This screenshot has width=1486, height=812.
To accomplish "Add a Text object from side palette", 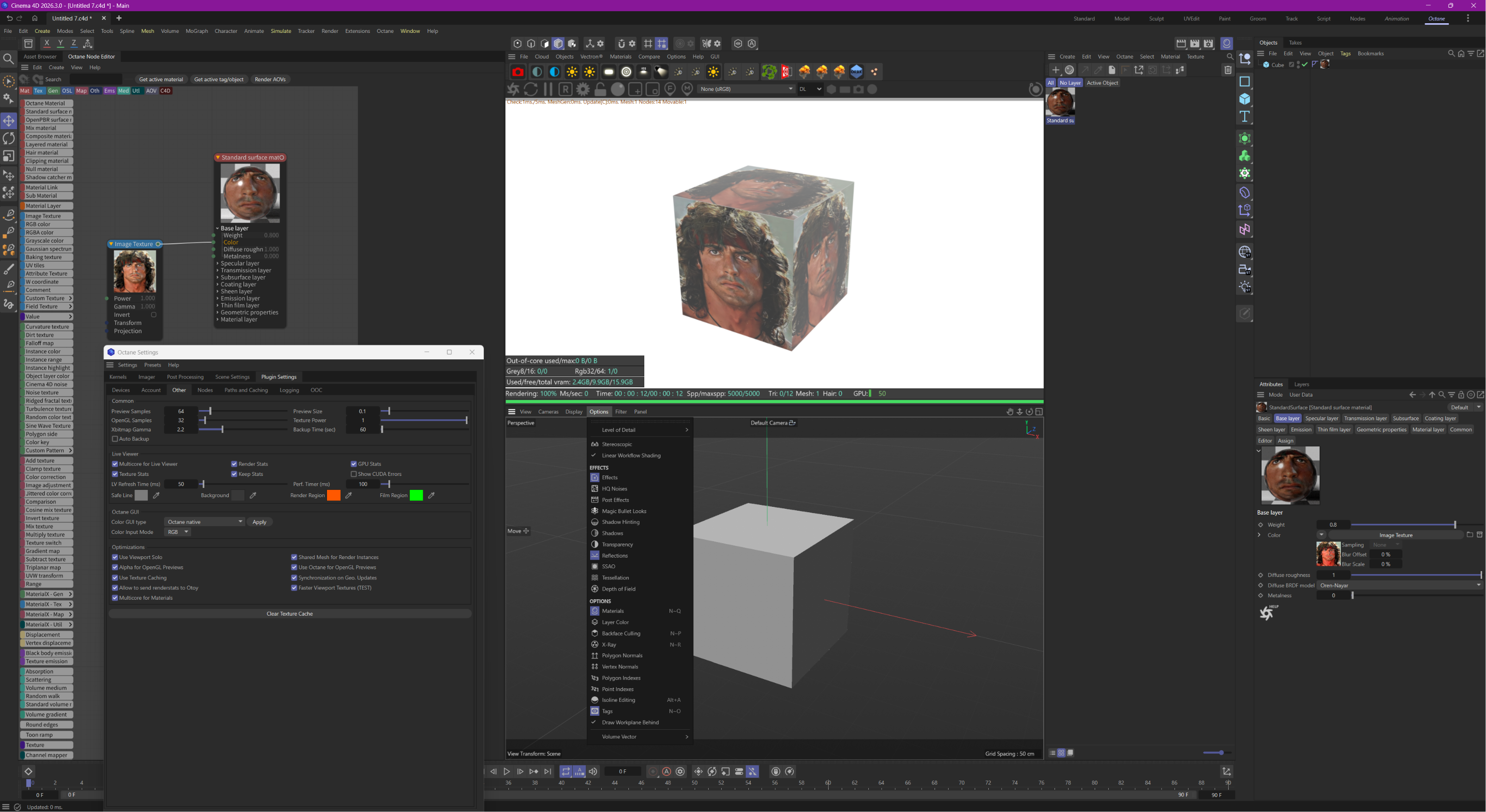I will (x=1244, y=117).
